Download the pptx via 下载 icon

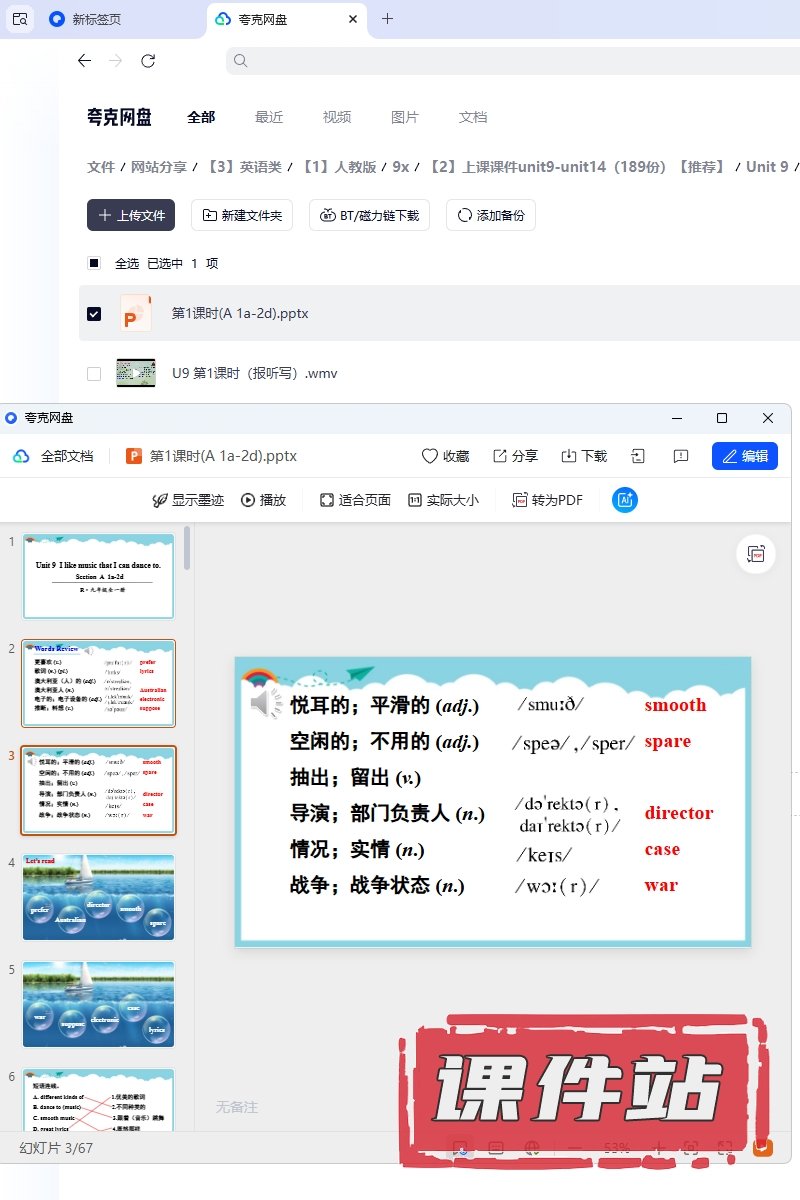click(x=568, y=456)
